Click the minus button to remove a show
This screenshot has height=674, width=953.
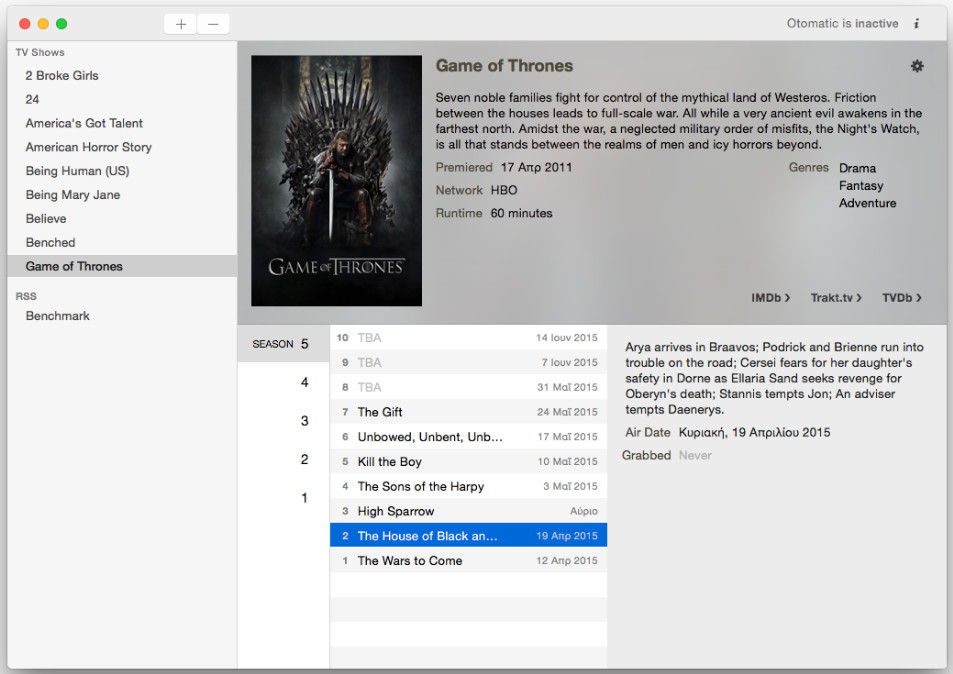tap(213, 24)
